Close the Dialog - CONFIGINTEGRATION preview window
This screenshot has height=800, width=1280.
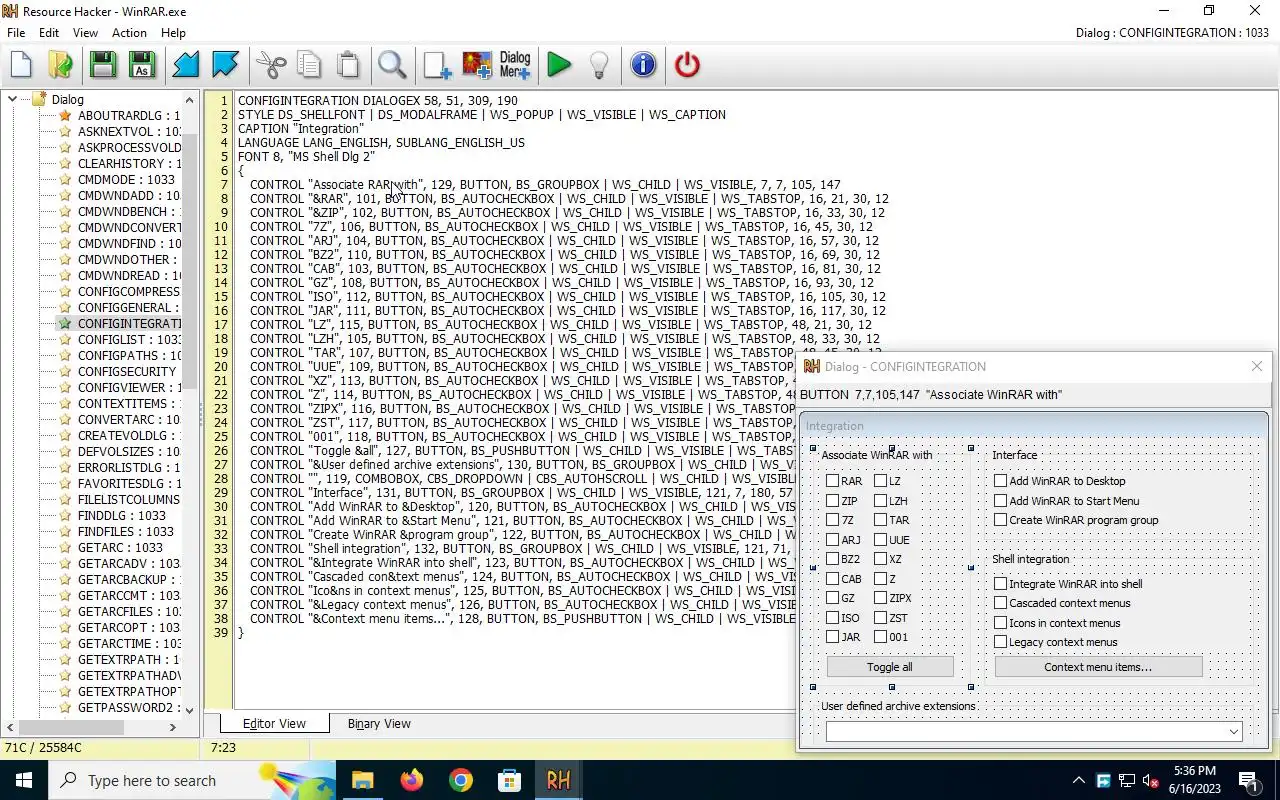coord(1257,366)
